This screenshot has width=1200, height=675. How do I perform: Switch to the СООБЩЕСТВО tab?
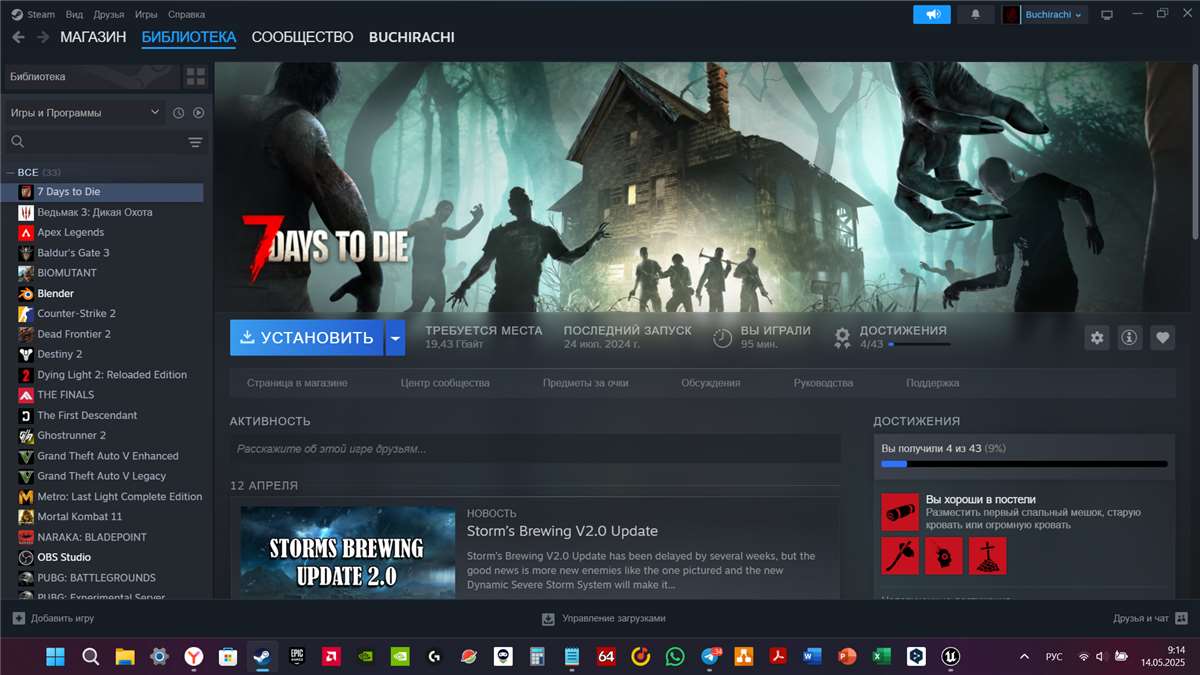coord(301,37)
